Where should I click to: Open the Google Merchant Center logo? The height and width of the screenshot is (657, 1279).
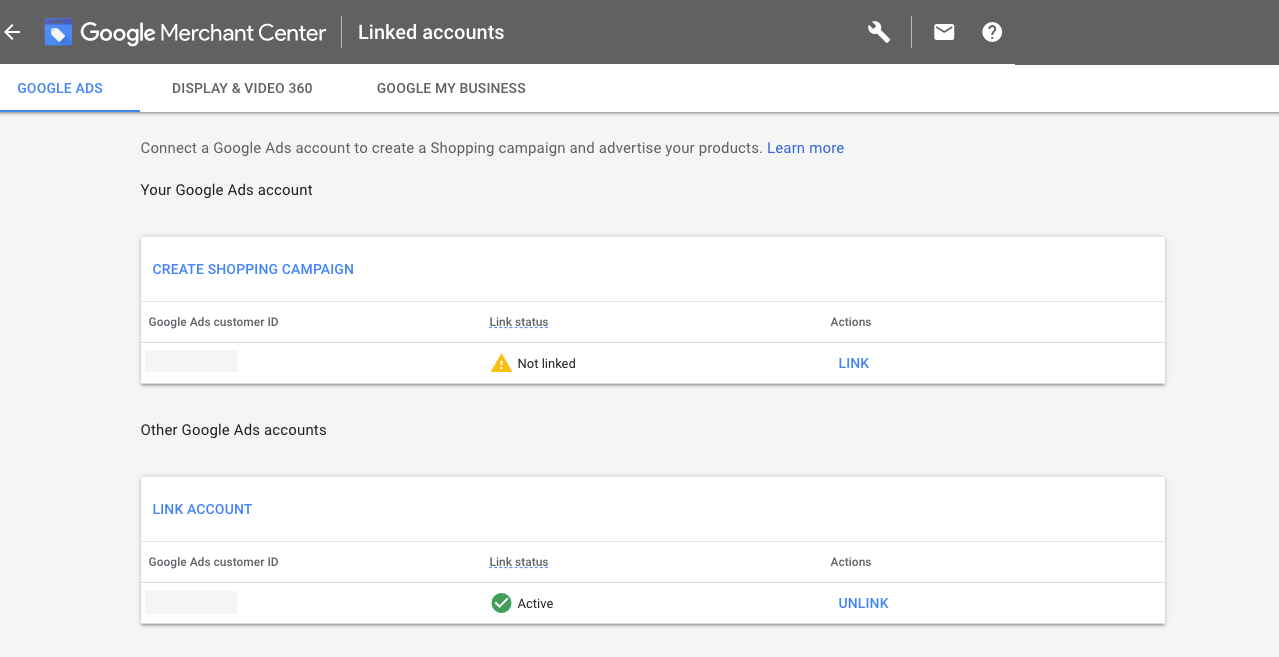(185, 32)
